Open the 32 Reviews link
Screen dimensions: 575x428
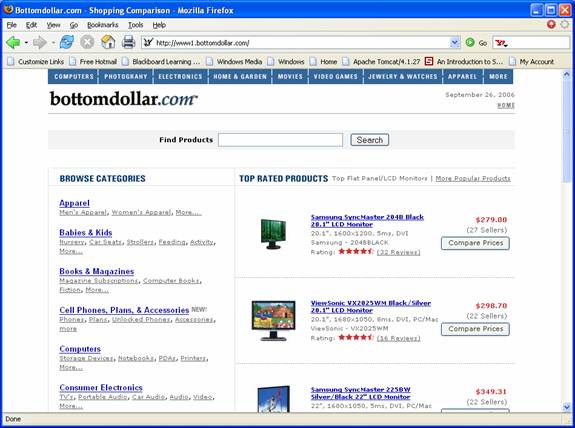coord(399,252)
